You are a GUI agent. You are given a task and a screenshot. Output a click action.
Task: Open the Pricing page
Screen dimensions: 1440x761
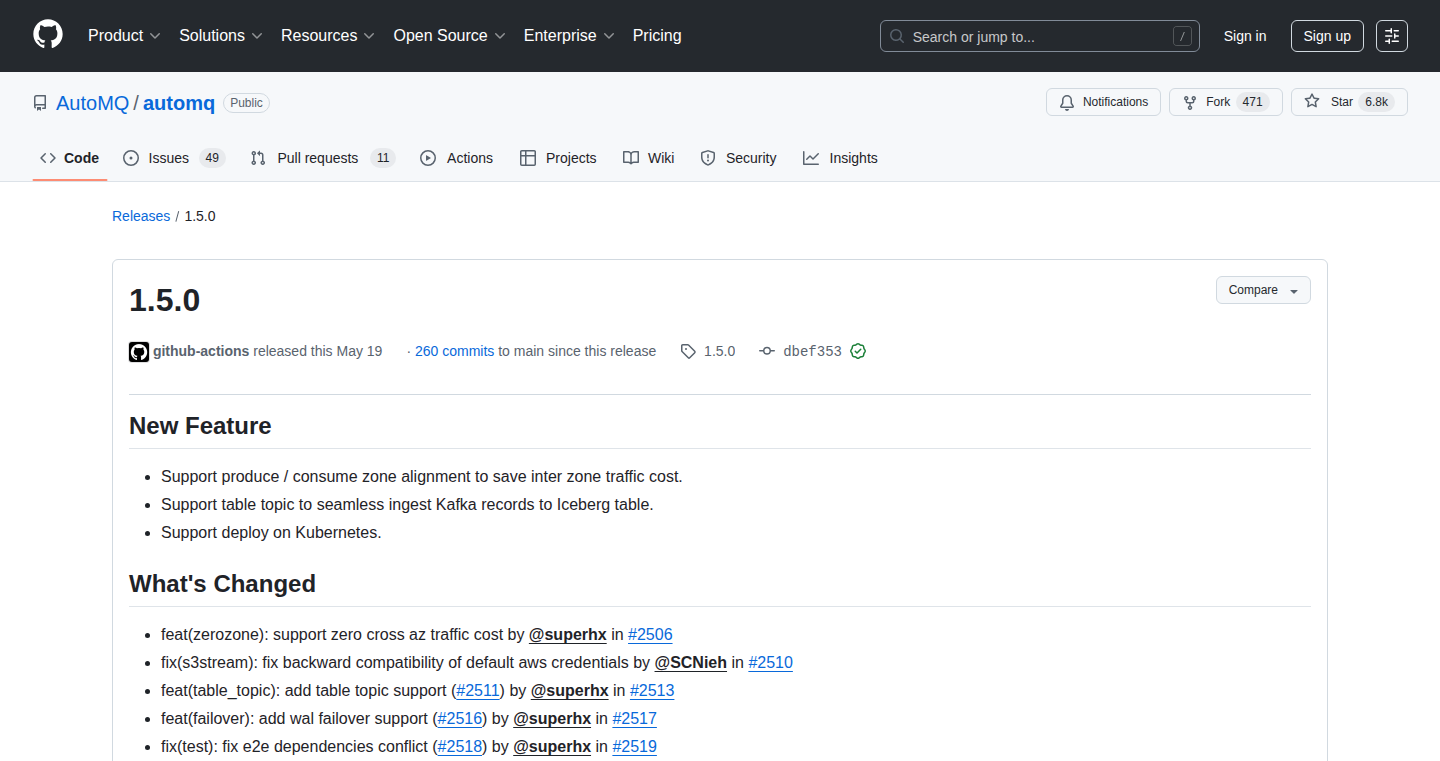(x=657, y=35)
